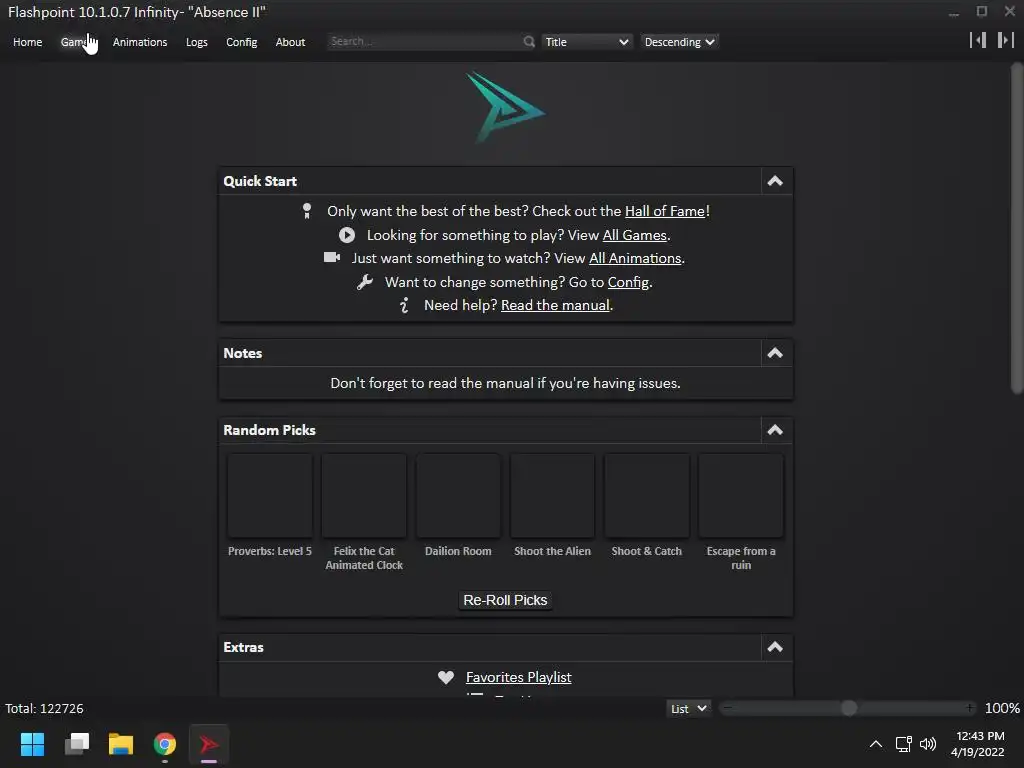Click the play icon beside All Games
Image resolution: width=1024 pixels, height=768 pixels.
click(347, 235)
